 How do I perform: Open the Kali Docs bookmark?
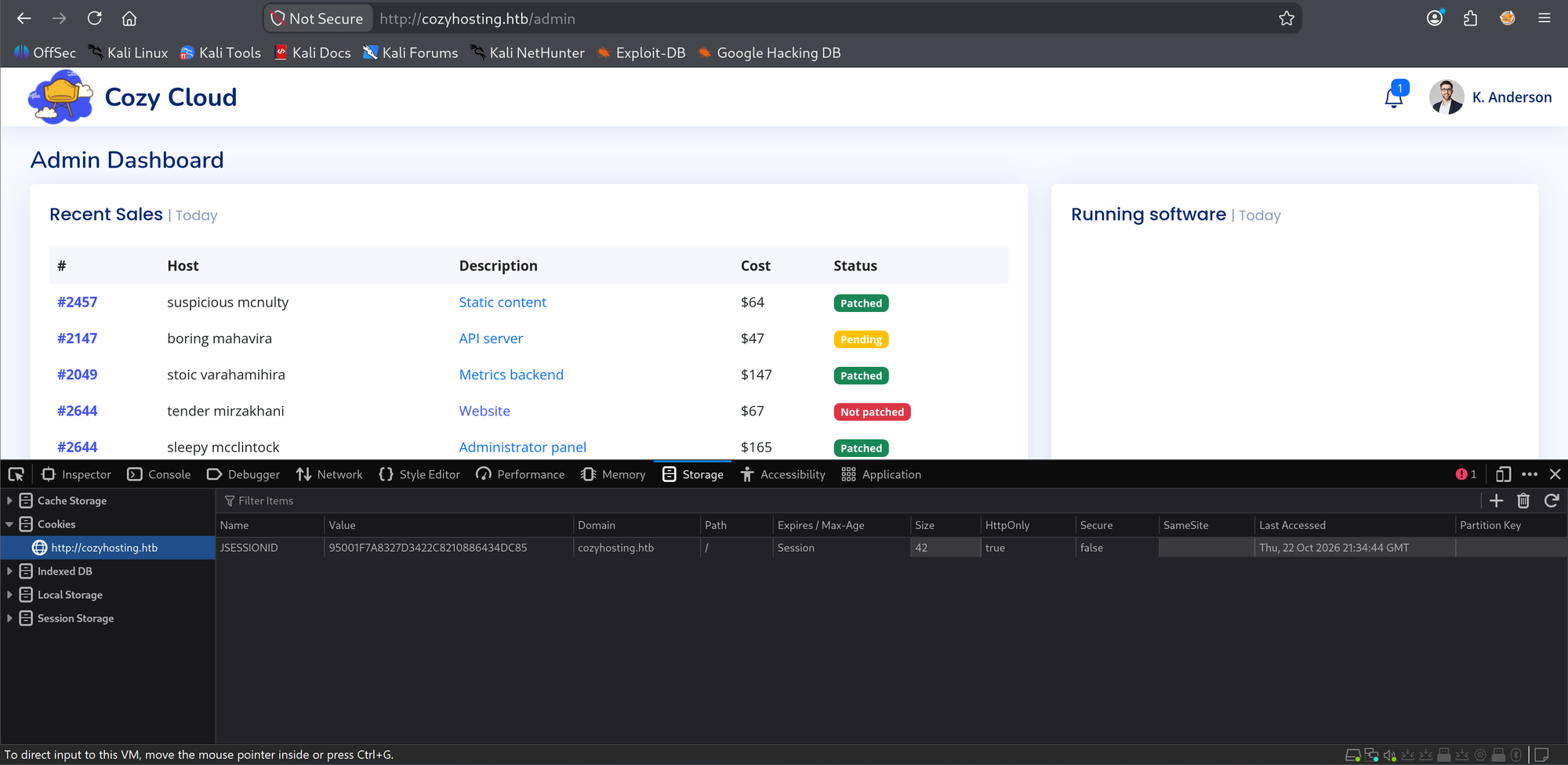click(x=313, y=53)
